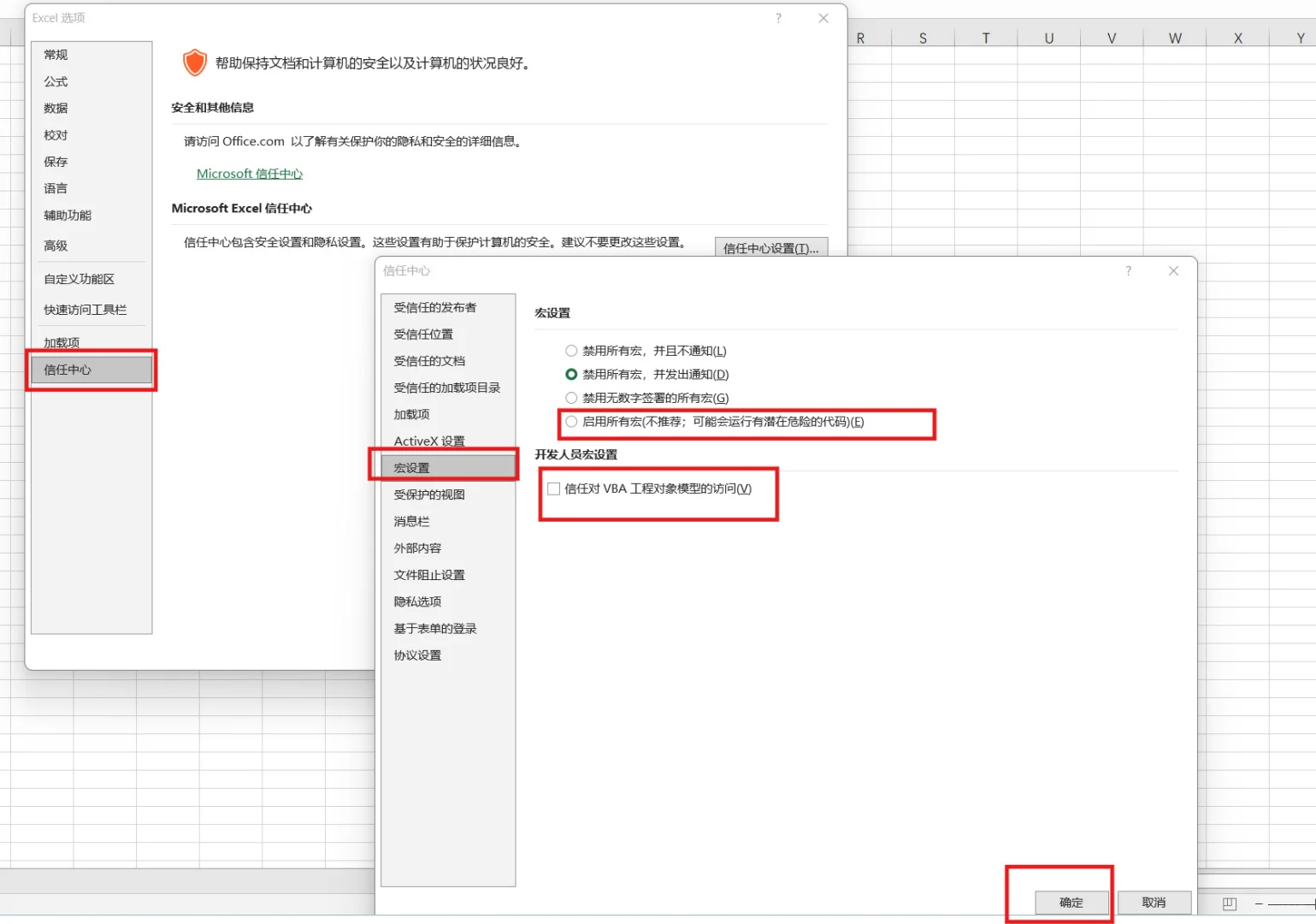Screen dimensions: 1316x924
Task: Select 信任中心 in Excel options sidebar
Action: pyautogui.click(x=91, y=370)
